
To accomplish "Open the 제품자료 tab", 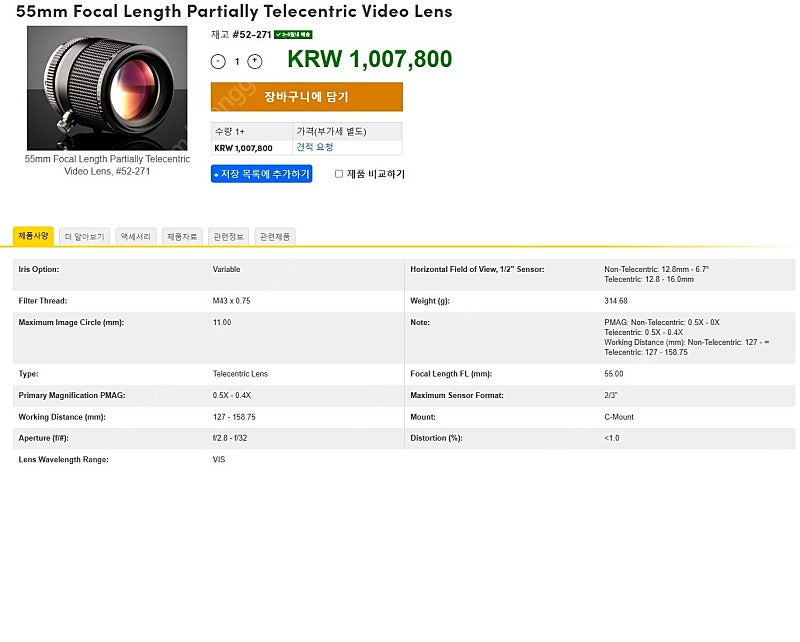I will coord(182,237).
